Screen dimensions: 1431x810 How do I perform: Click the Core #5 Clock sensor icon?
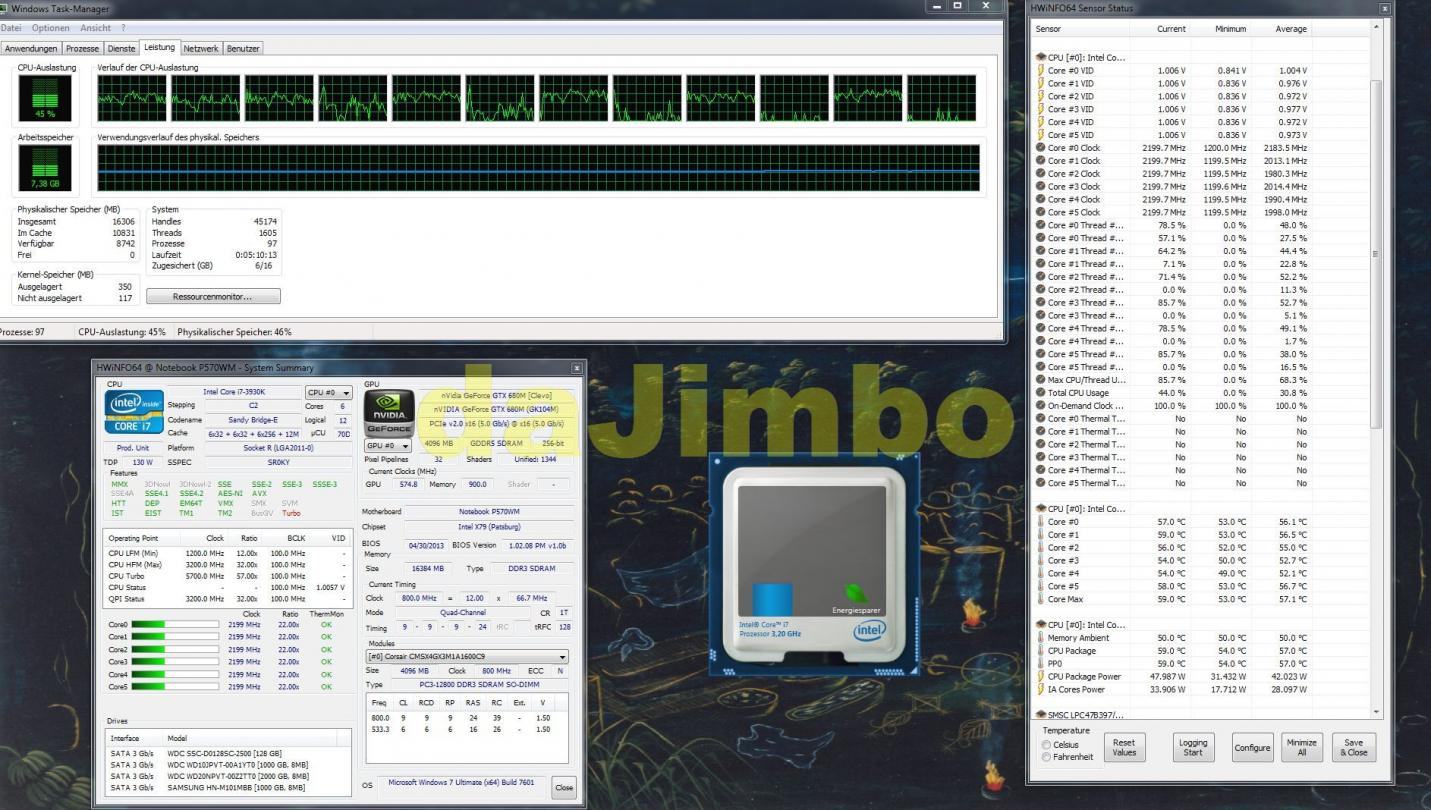[1041, 212]
